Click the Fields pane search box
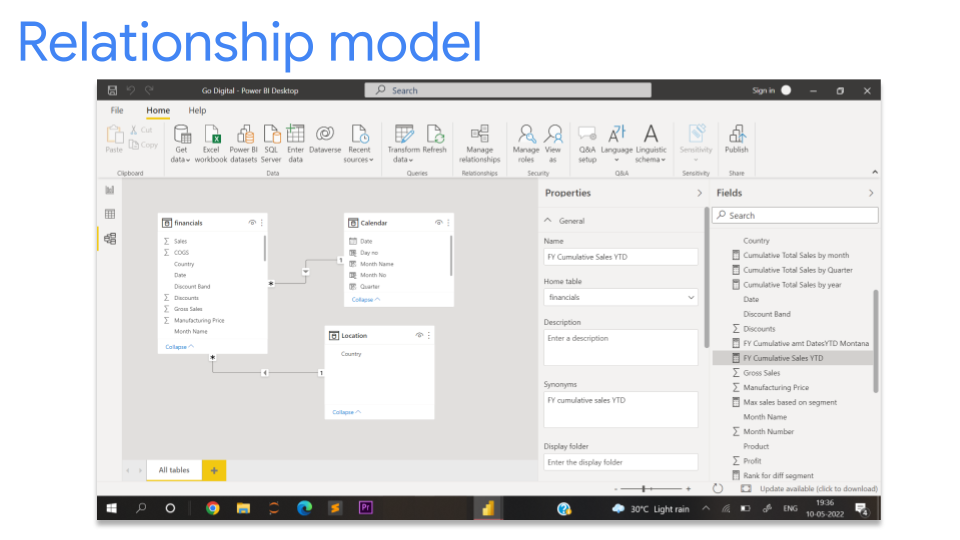The image size is (960, 540). click(795, 216)
